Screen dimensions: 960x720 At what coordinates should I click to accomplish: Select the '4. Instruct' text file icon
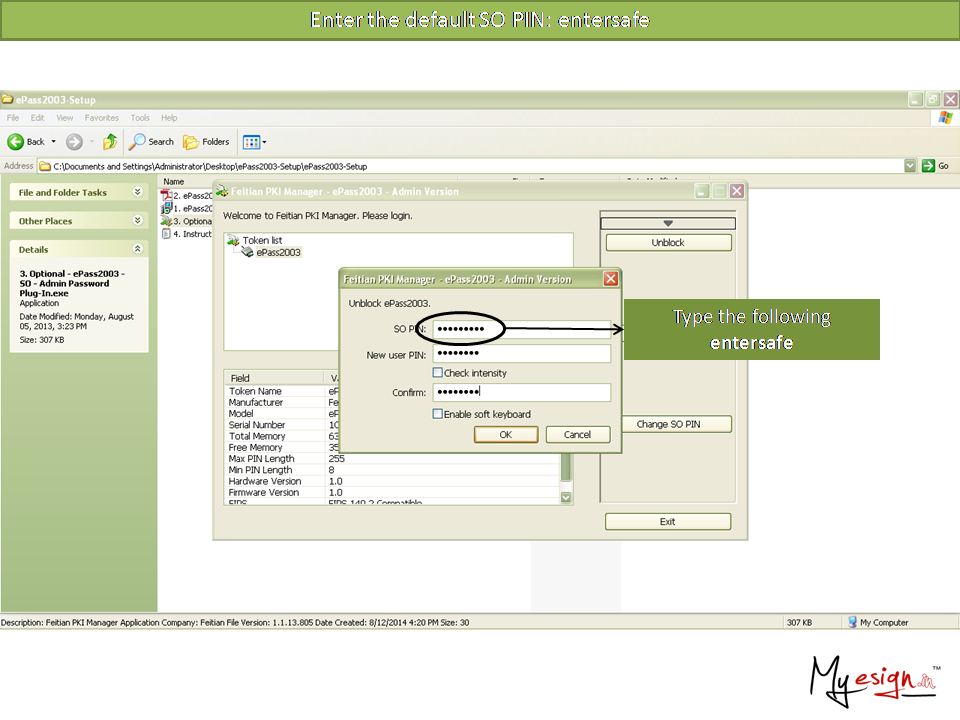tap(167, 234)
